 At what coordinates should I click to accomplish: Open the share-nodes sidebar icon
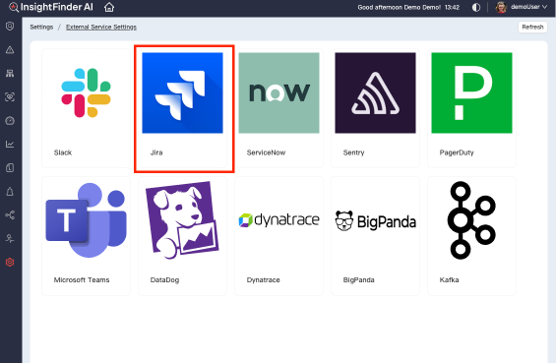pyautogui.click(x=10, y=215)
